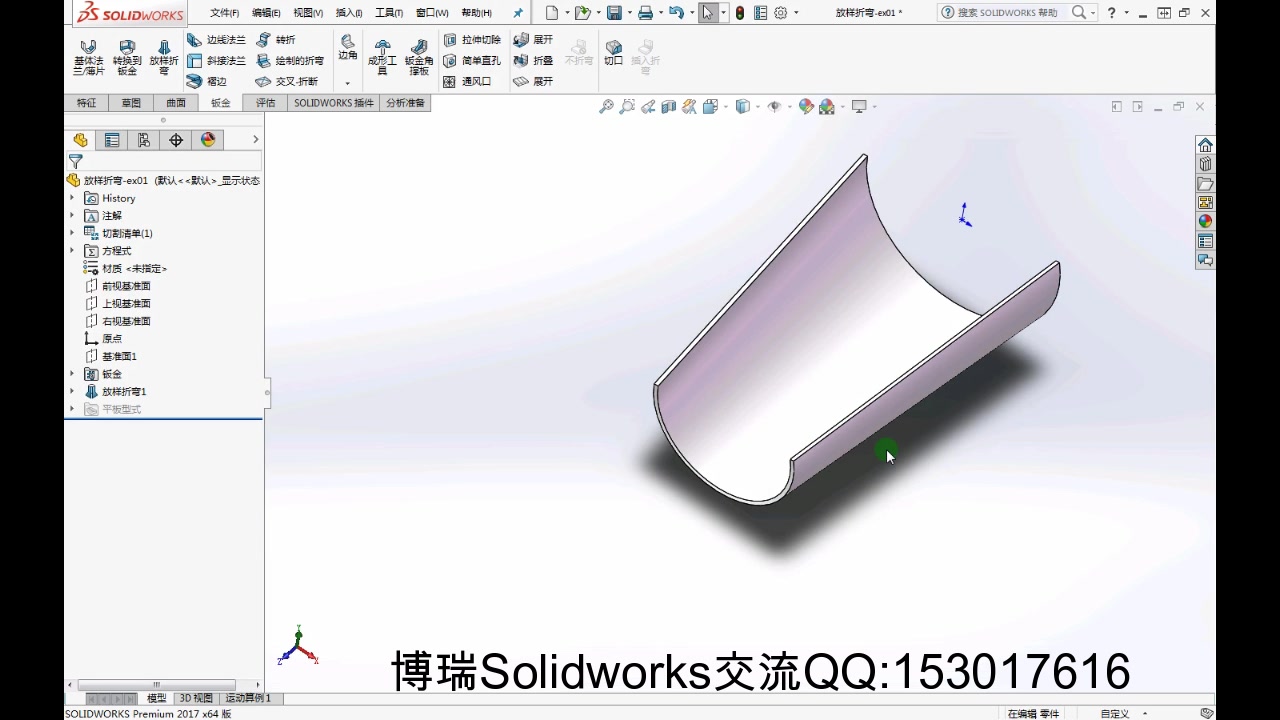Click the 转折 jog tool

click(x=276, y=40)
